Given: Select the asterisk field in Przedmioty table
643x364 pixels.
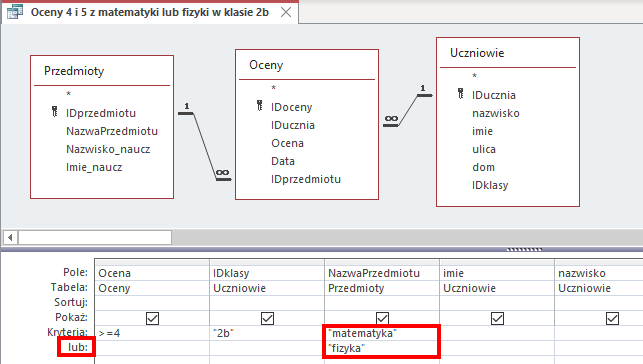Looking at the screenshot, I should pos(68,94).
